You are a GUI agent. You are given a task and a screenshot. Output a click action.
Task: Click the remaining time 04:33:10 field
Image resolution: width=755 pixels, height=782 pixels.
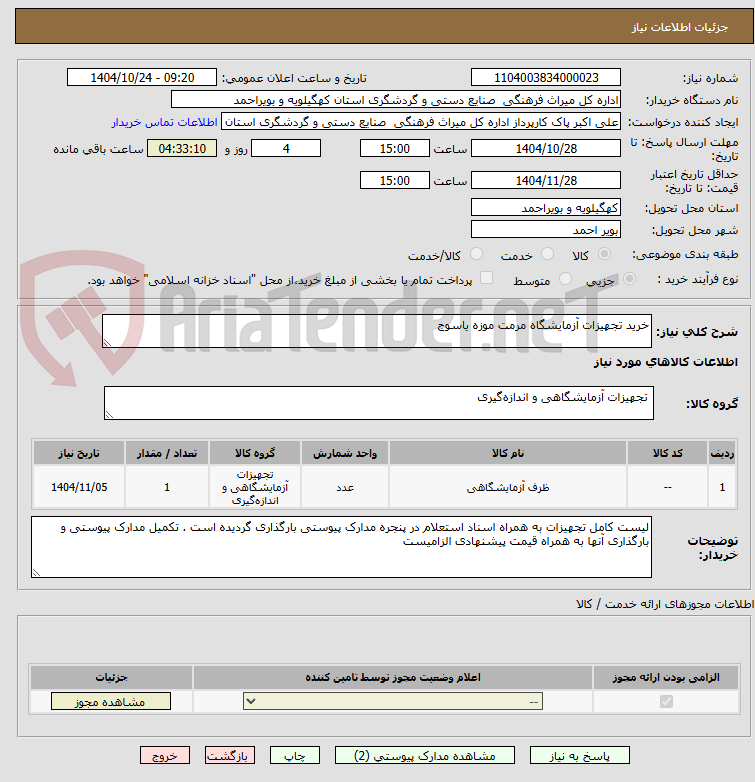182,149
